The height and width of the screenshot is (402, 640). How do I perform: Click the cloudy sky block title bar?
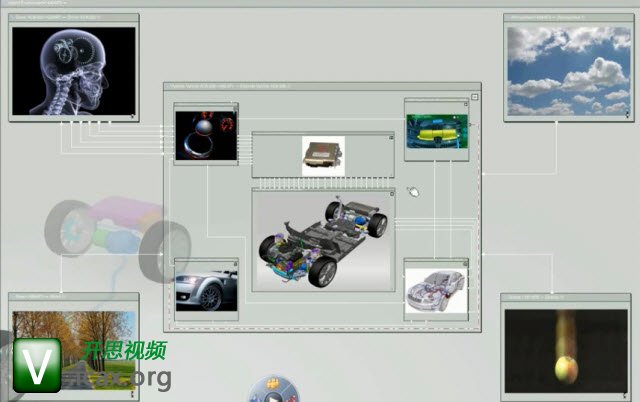coord(569,18)
